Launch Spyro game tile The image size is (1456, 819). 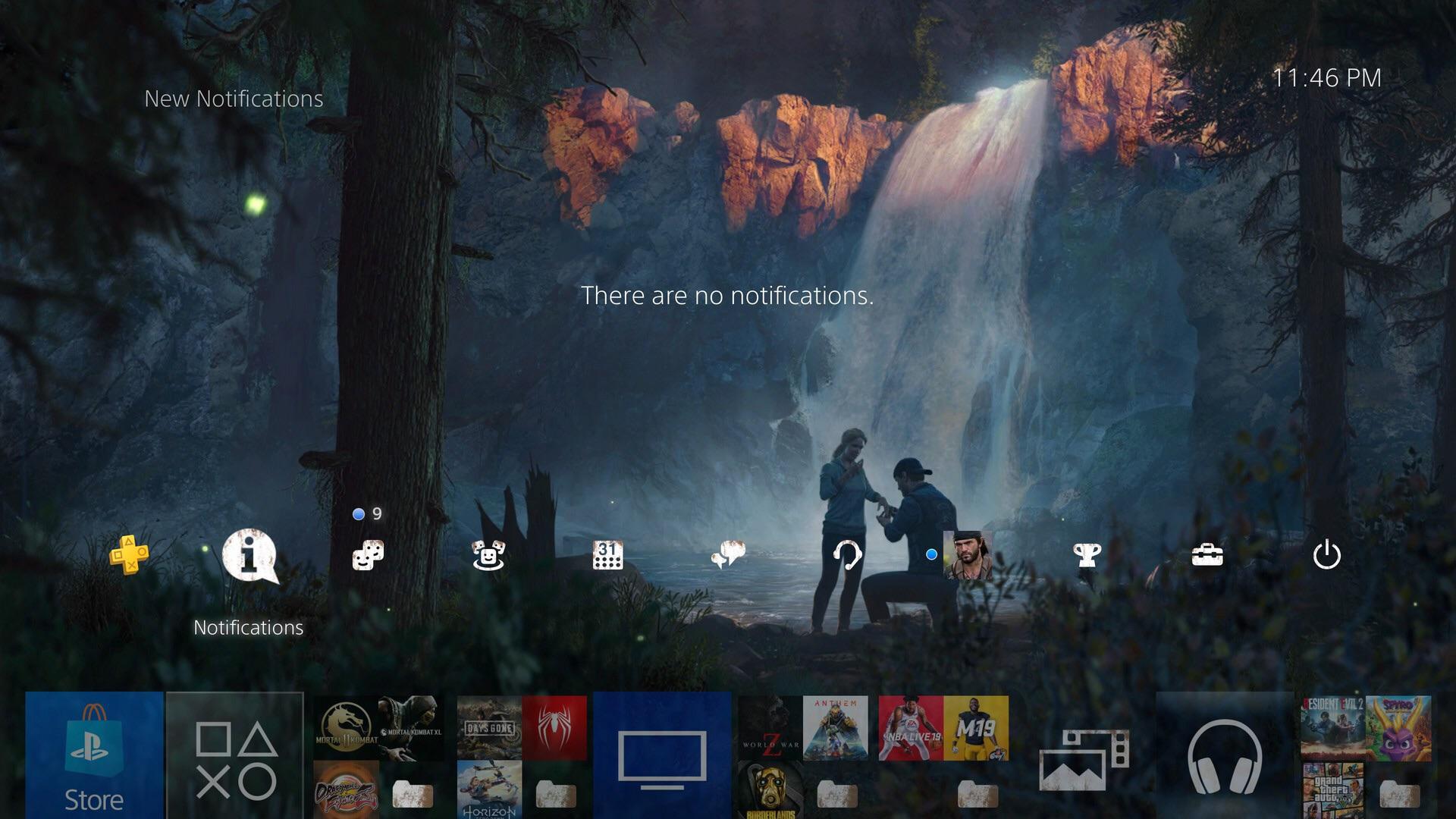point(1398,728)
